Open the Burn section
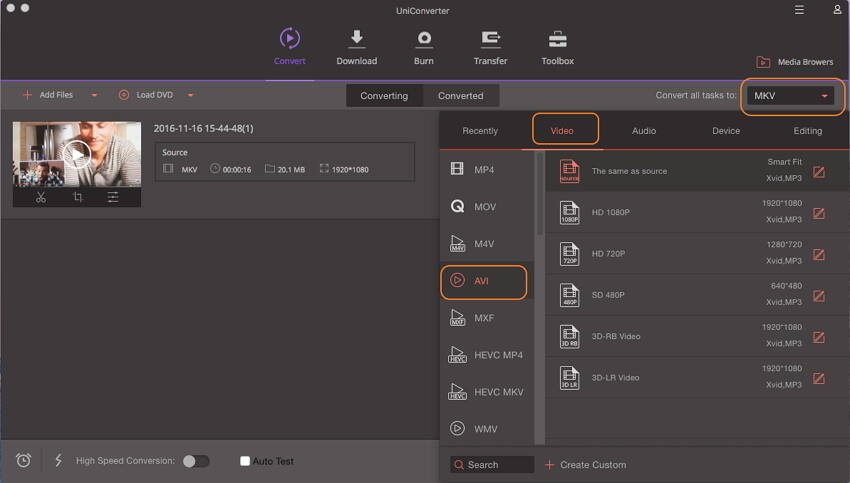Viewport: 850px width, 483px height. [423, 47]
